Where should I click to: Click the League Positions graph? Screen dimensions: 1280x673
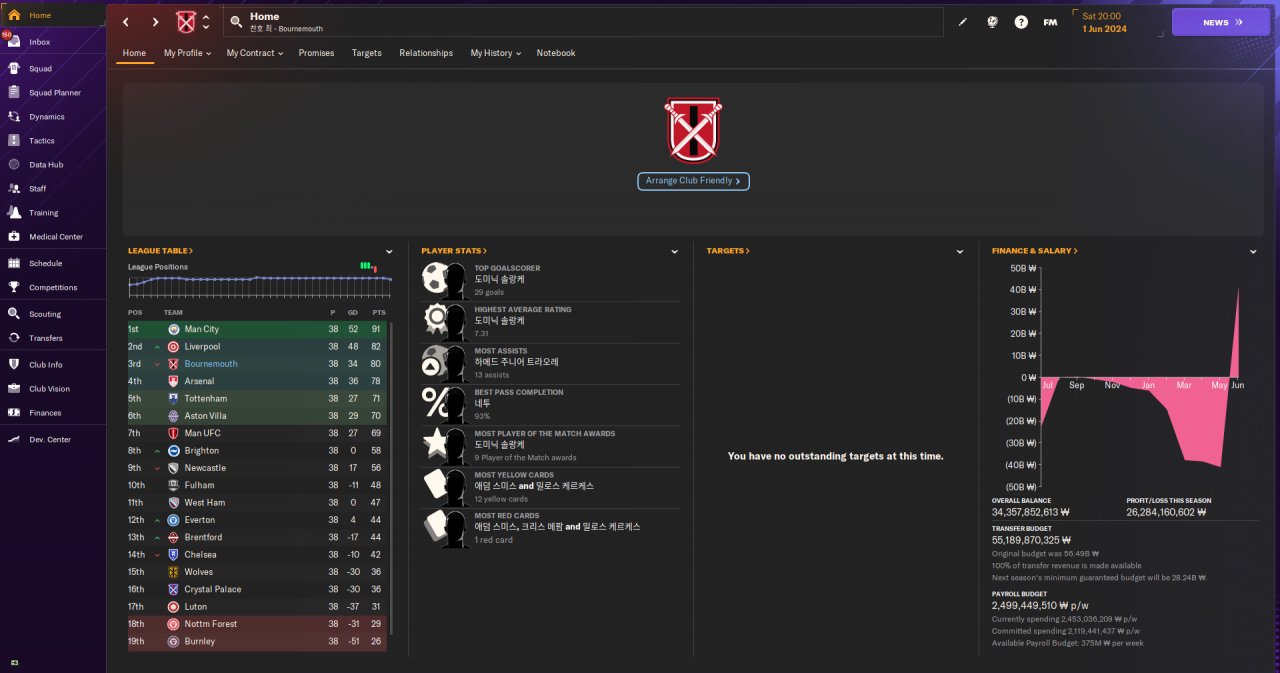pyautogui.click(x=260, y=285)
